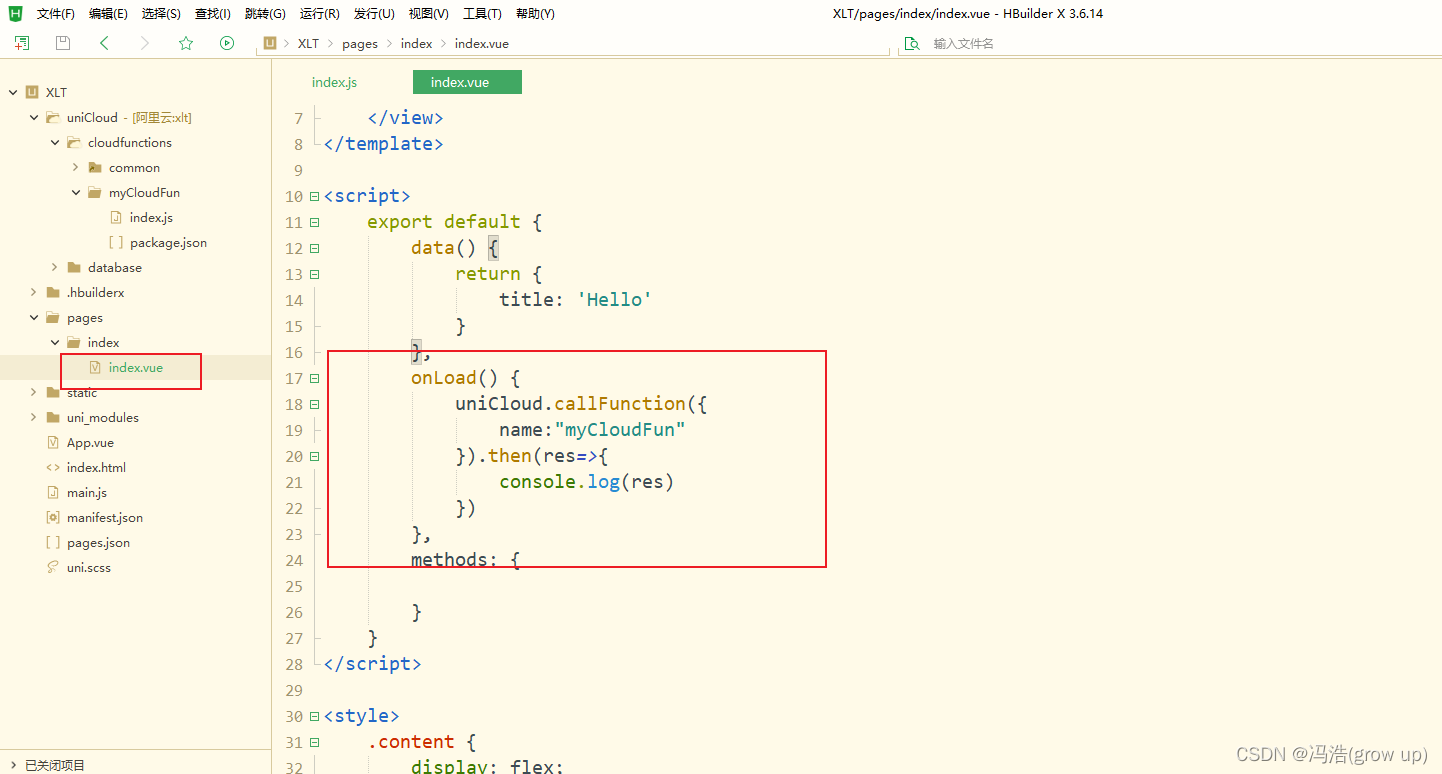Expand the .hbuilderx folder chevron

pos(34,292)
